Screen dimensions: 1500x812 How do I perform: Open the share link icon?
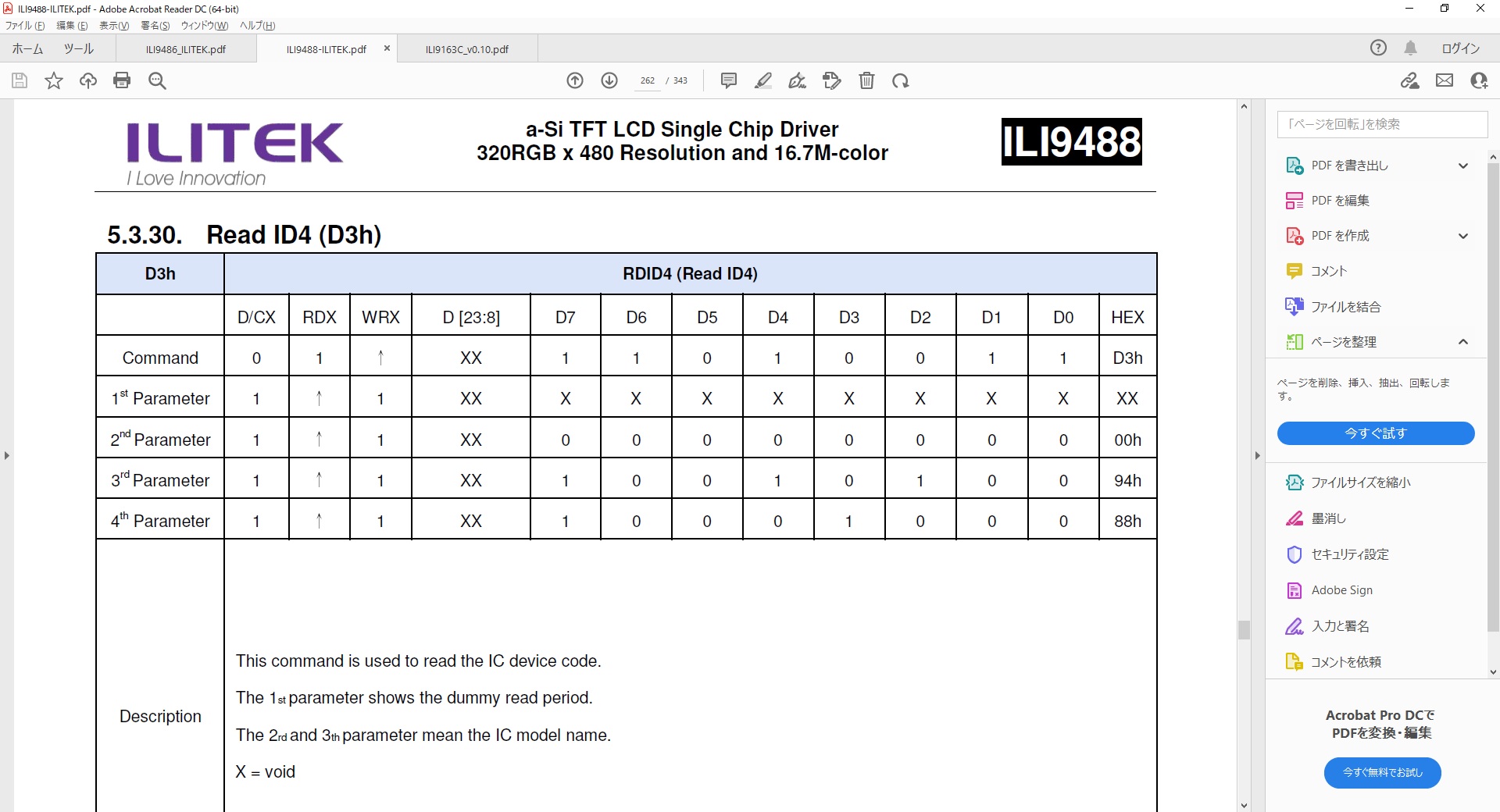coord(1410,80)
